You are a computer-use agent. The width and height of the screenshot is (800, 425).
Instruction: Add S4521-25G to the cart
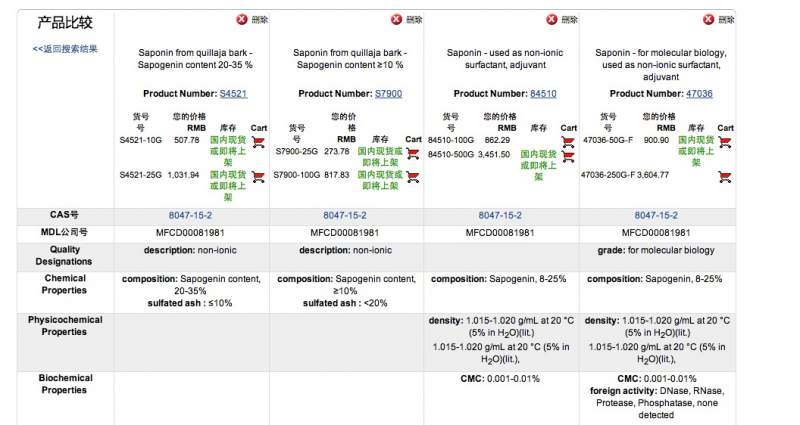(258, 176)
